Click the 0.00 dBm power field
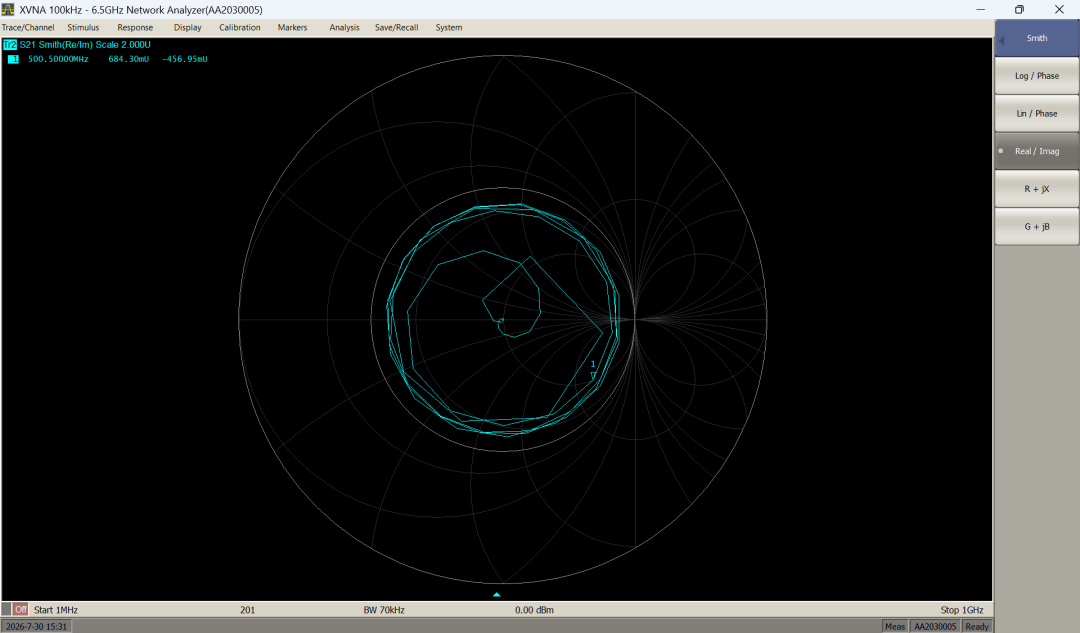Viewport: 1080px width, 633px height. pos(534,610)
